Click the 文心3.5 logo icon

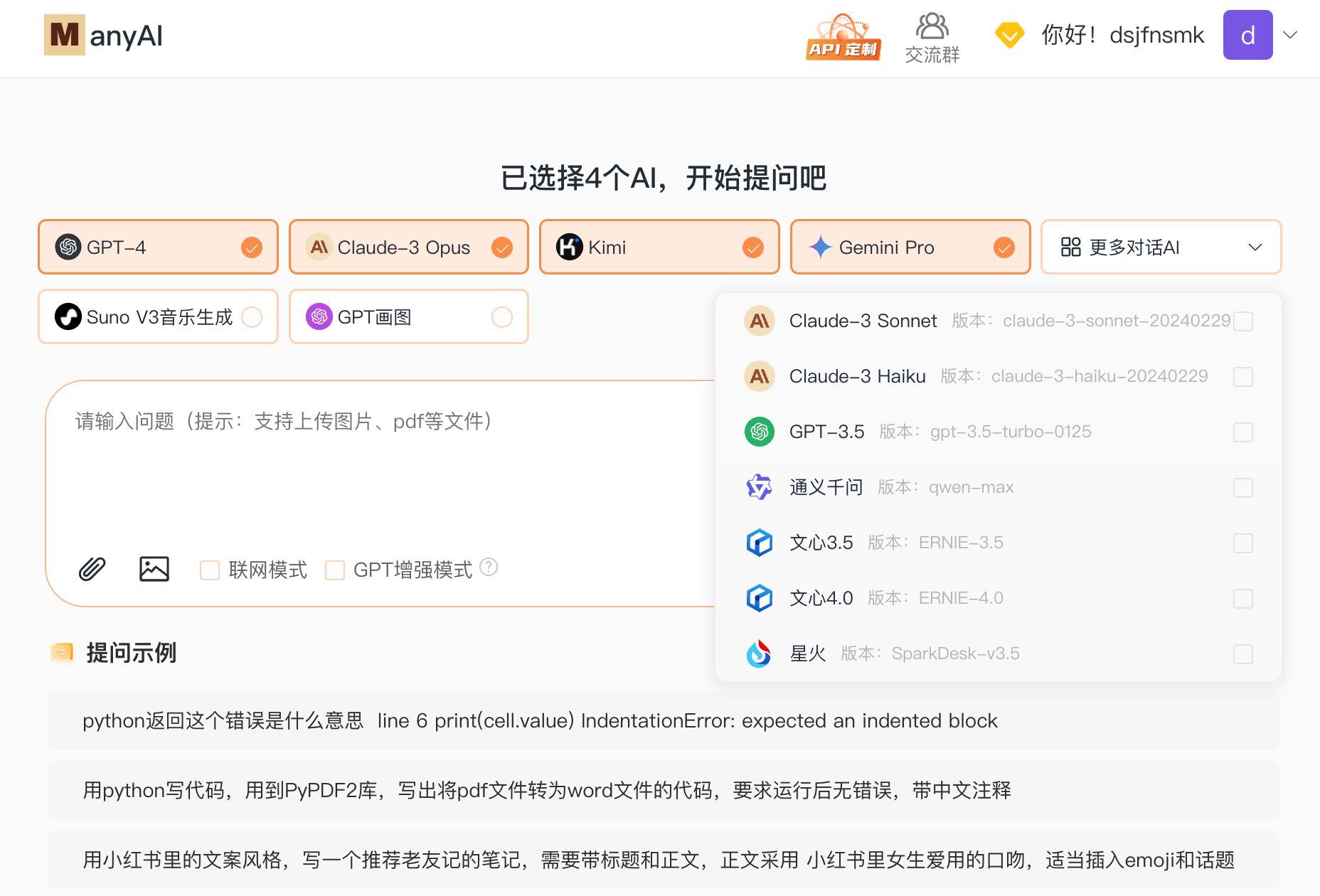point(760,543)
